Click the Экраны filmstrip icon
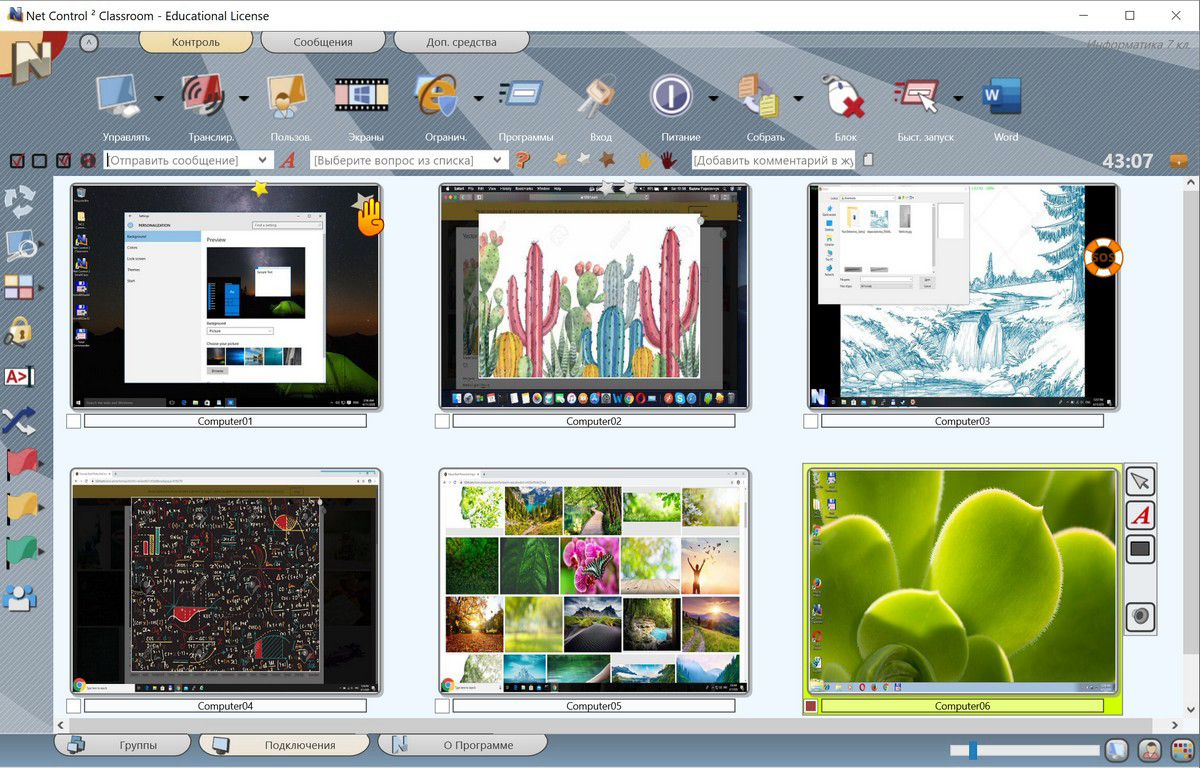The image size is (1200, 768). [361, 97]
